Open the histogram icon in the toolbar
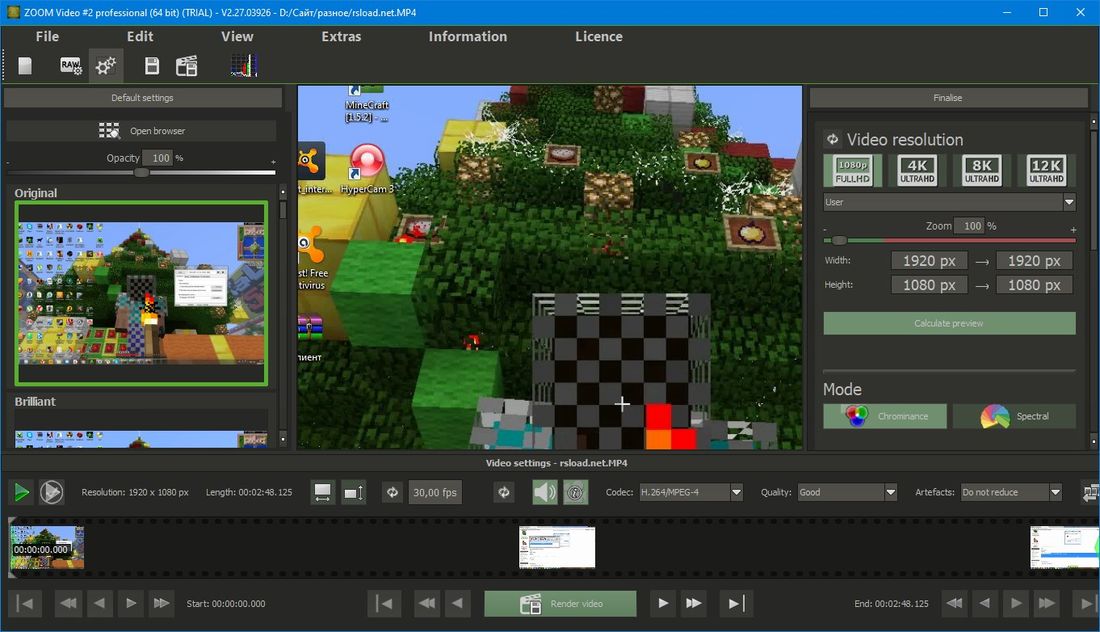Viewport: 1100px width, 632px height. click(x=243, y=66)
